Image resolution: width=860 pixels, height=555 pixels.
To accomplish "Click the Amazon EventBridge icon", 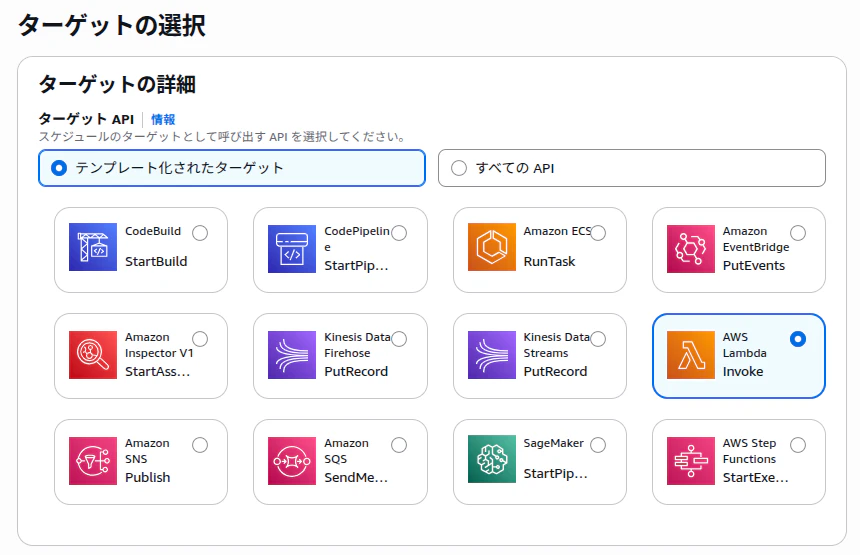I will click(691, 249).
